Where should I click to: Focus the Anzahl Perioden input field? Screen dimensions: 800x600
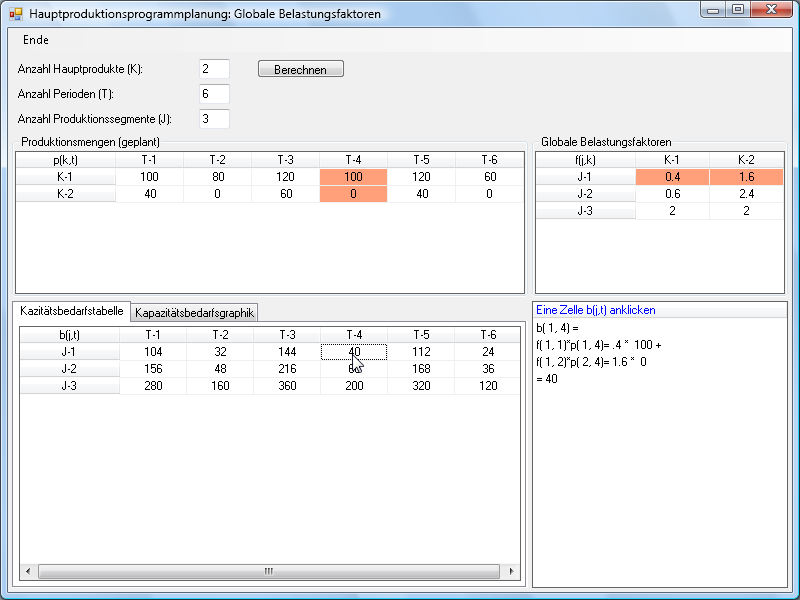click(214, 94)
